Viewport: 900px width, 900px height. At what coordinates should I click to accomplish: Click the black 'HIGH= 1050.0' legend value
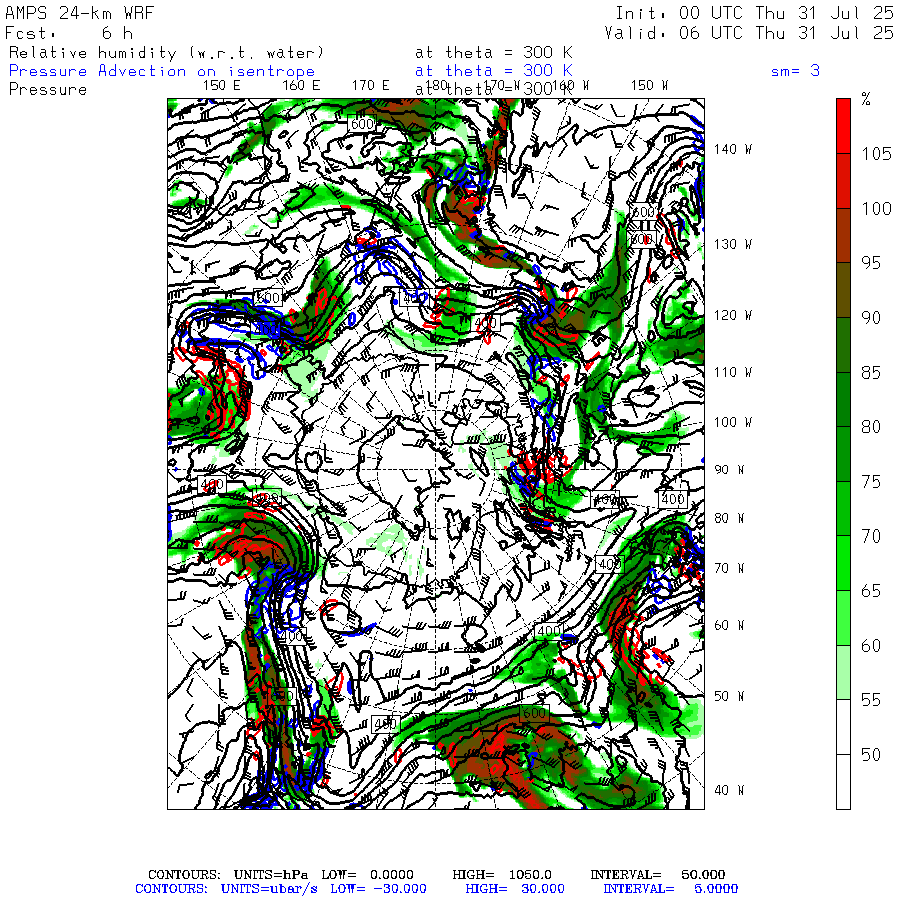pos(502,875)
